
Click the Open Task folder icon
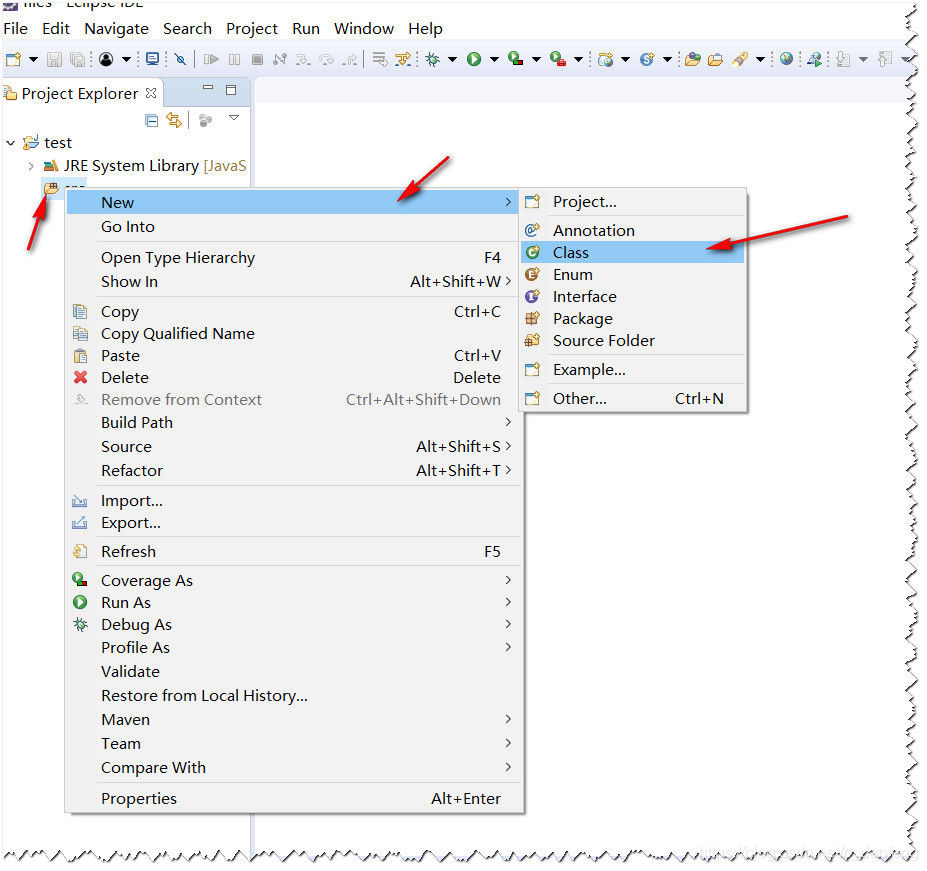[x=715, y=59]
